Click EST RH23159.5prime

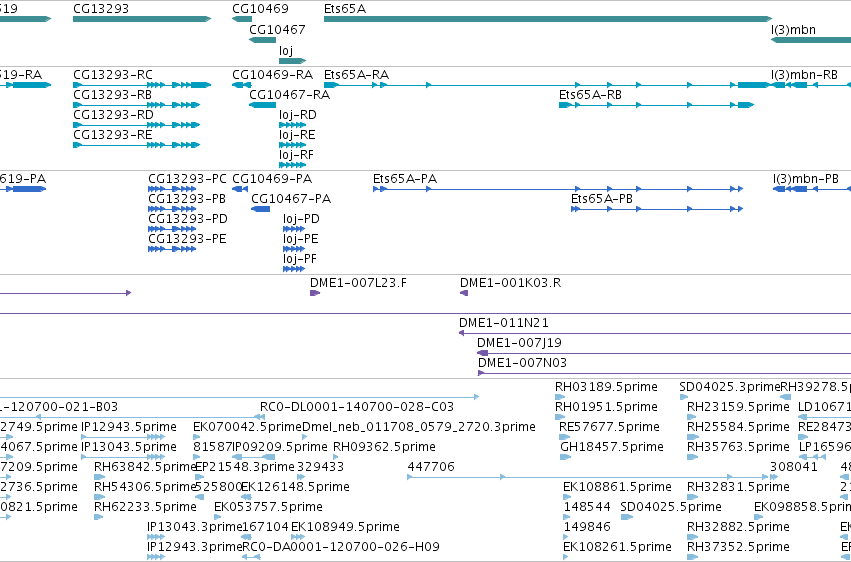tap(738, 407)
